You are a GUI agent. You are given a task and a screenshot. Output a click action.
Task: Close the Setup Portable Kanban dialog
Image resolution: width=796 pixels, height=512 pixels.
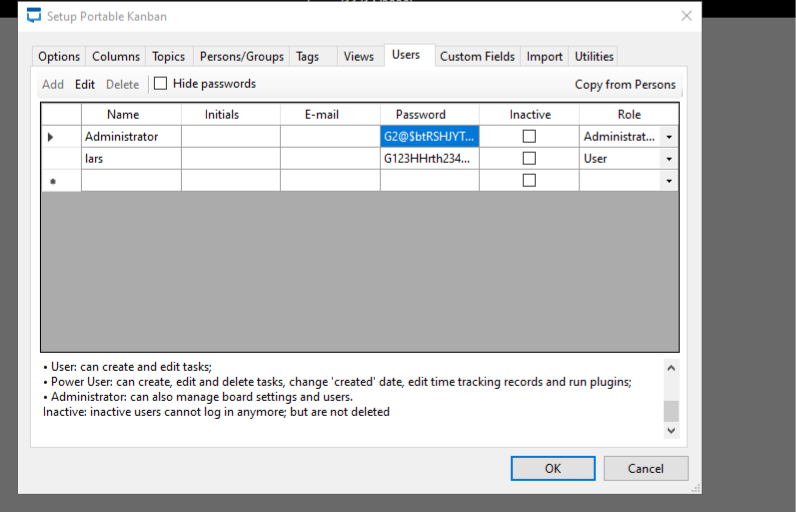(686, 16)
